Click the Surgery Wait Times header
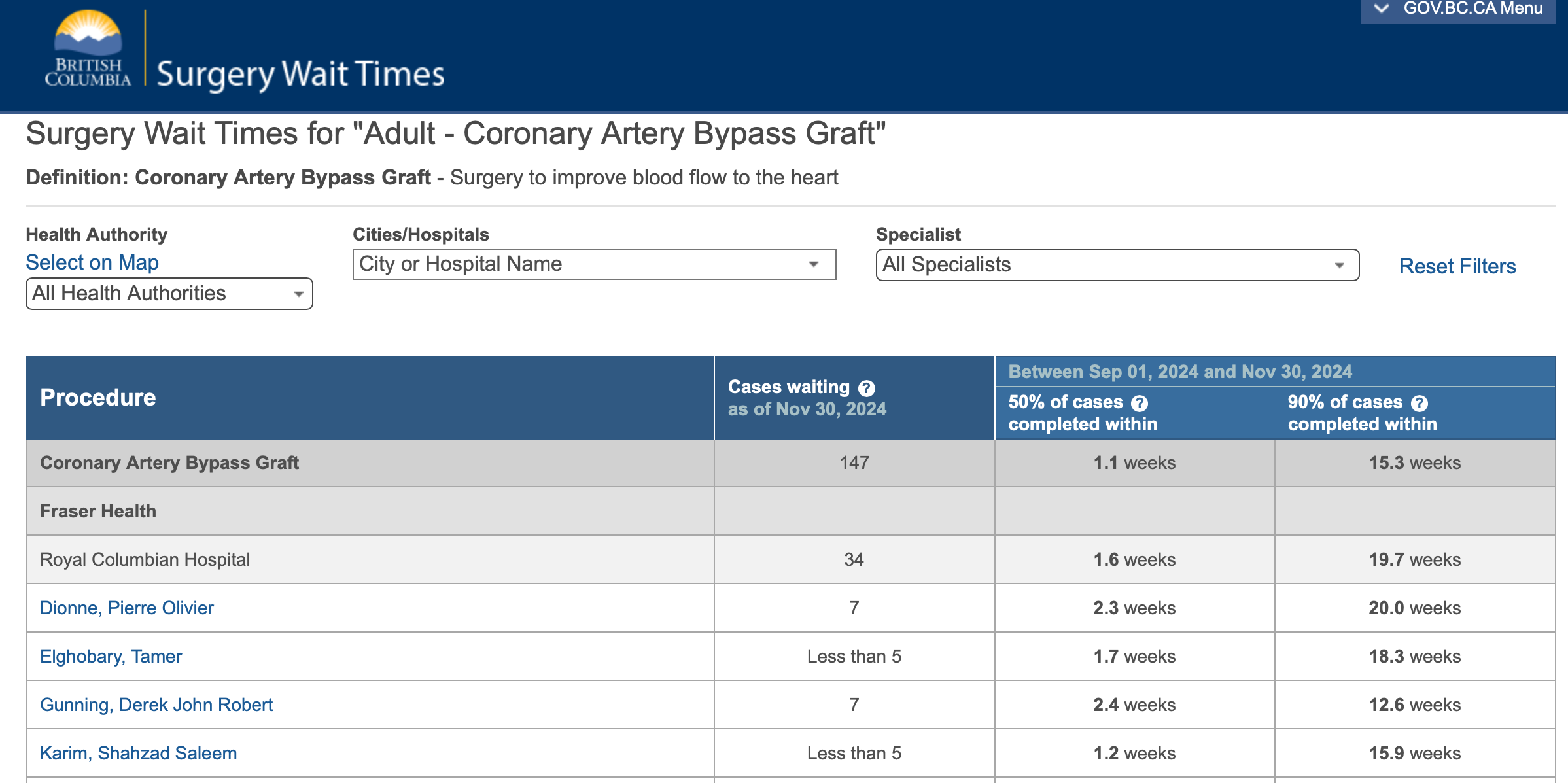The height and width of the screenshot is (783, 1568). coord(300,74)
